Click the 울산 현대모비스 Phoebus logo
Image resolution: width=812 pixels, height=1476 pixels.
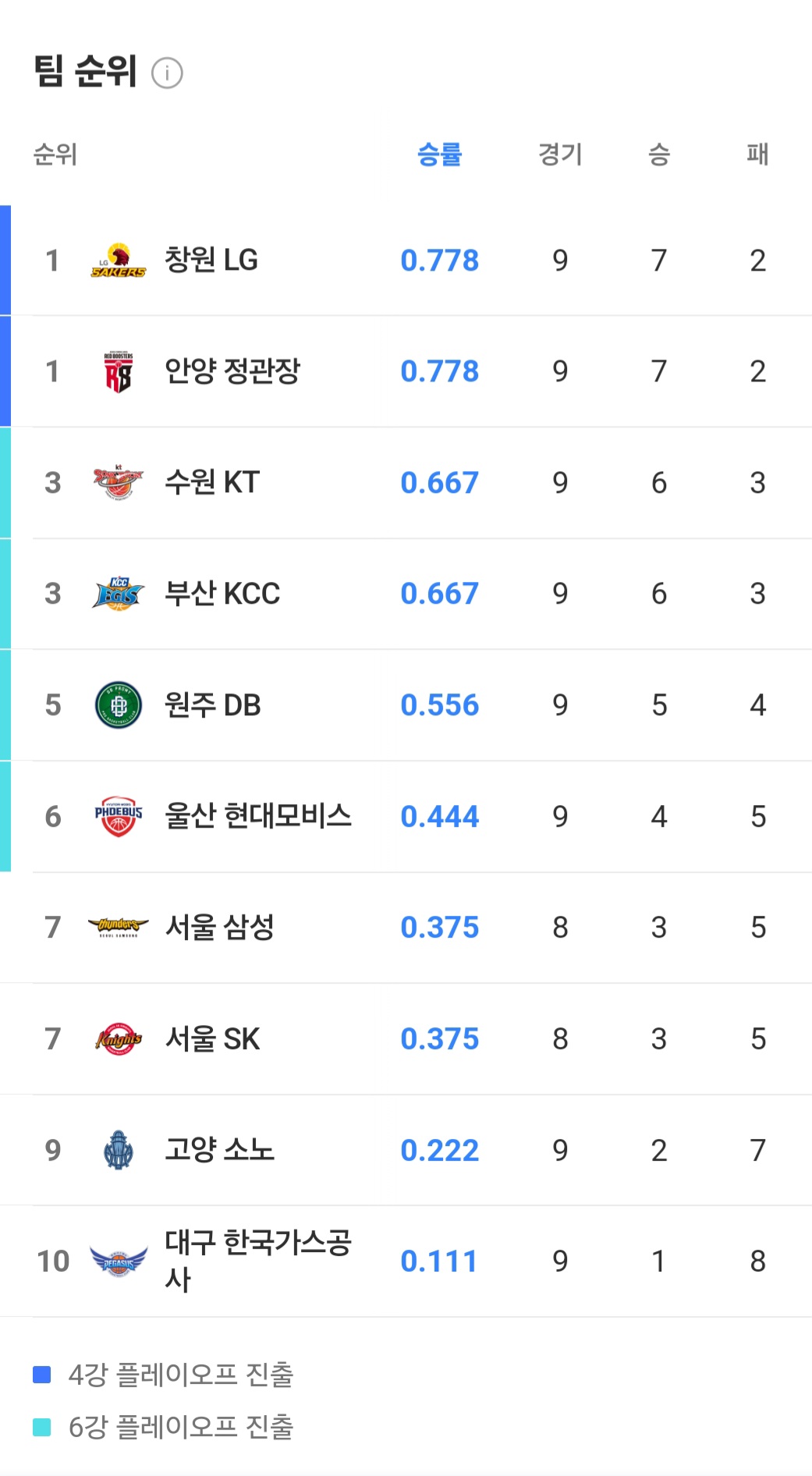(118, 816)
